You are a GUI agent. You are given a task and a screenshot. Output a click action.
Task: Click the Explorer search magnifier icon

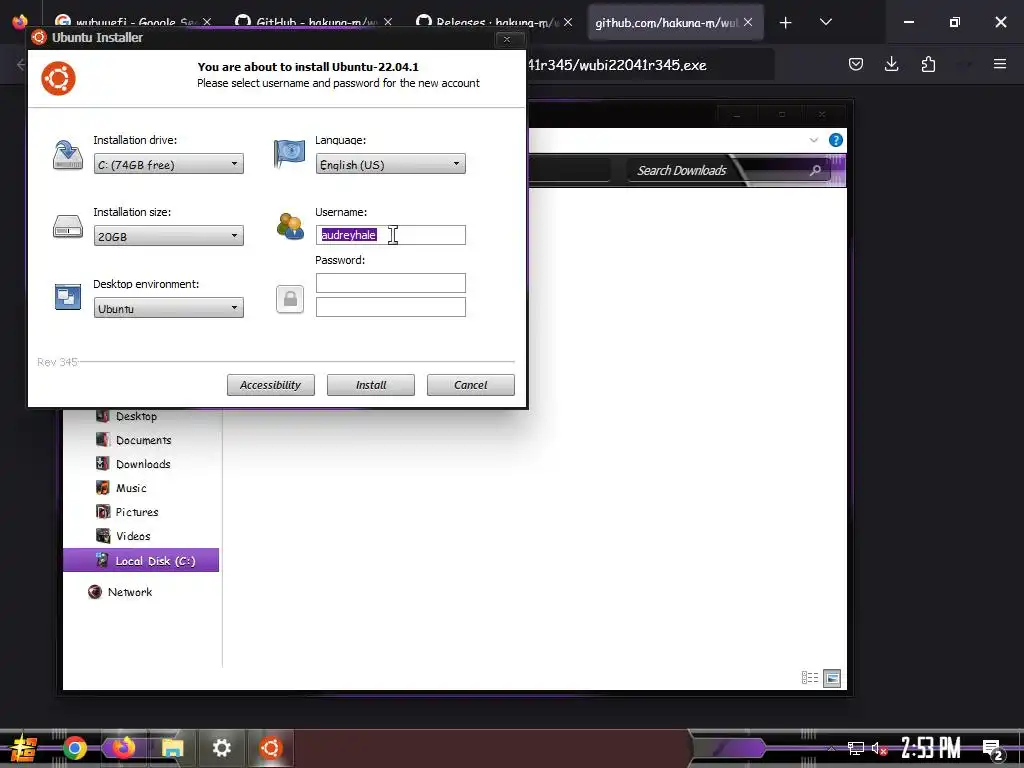coord(815,170)
